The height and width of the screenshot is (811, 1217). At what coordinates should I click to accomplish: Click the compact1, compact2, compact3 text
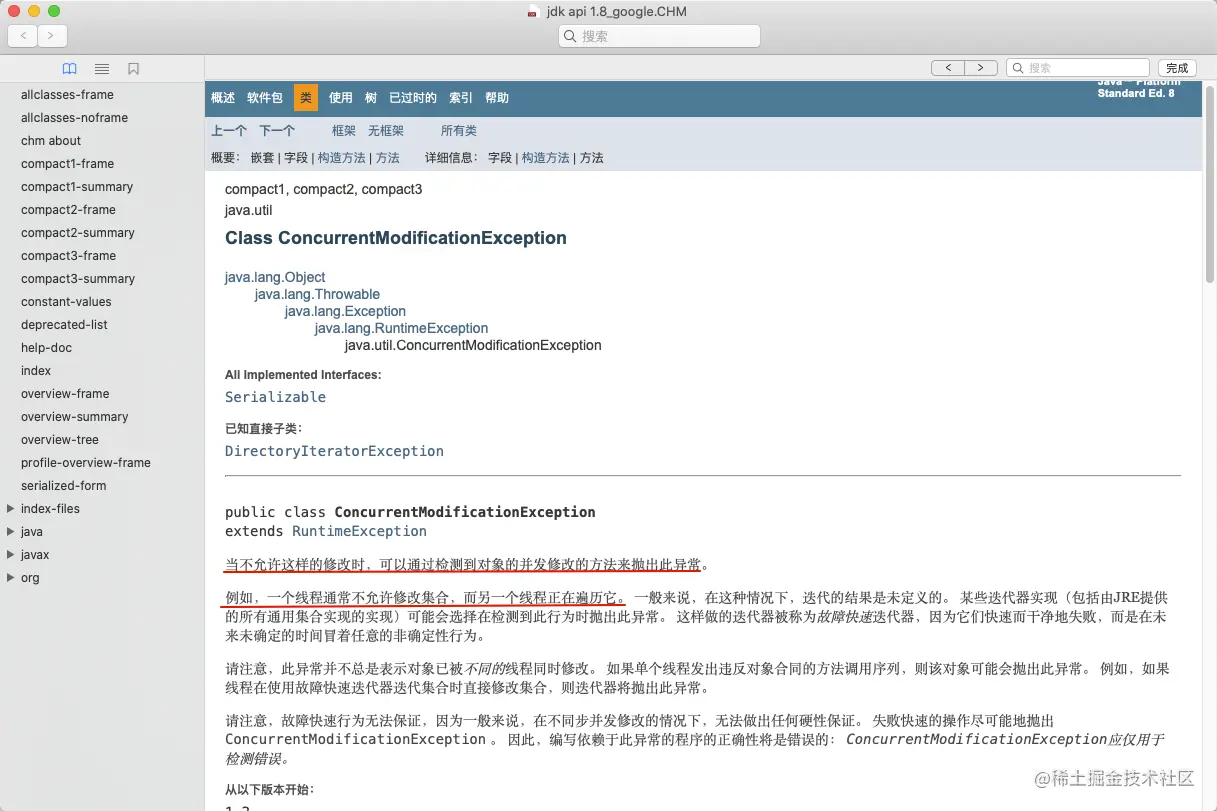coord(324,189)
